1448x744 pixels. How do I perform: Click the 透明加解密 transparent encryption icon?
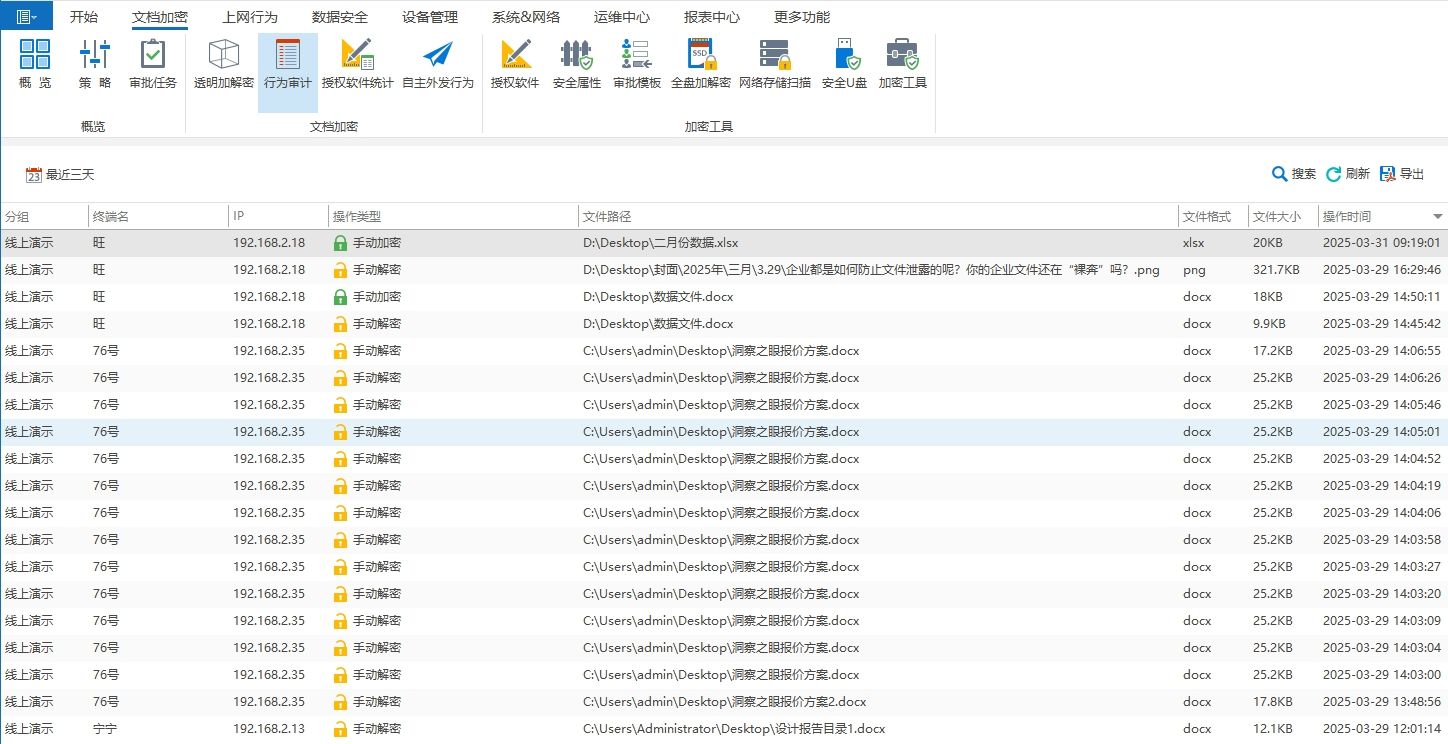click(x=222, y=62)
